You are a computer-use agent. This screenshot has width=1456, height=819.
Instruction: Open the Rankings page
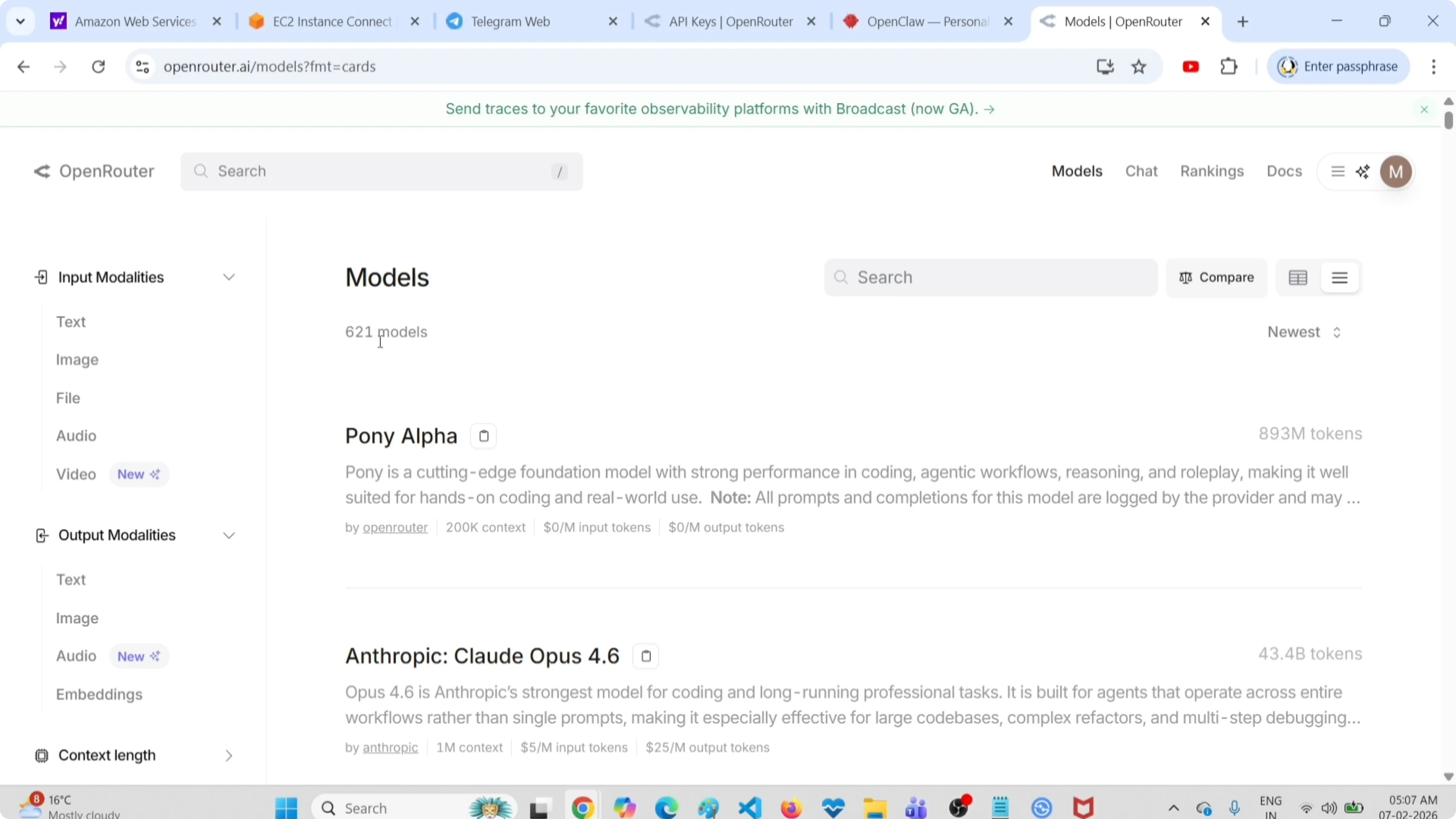1211,171
